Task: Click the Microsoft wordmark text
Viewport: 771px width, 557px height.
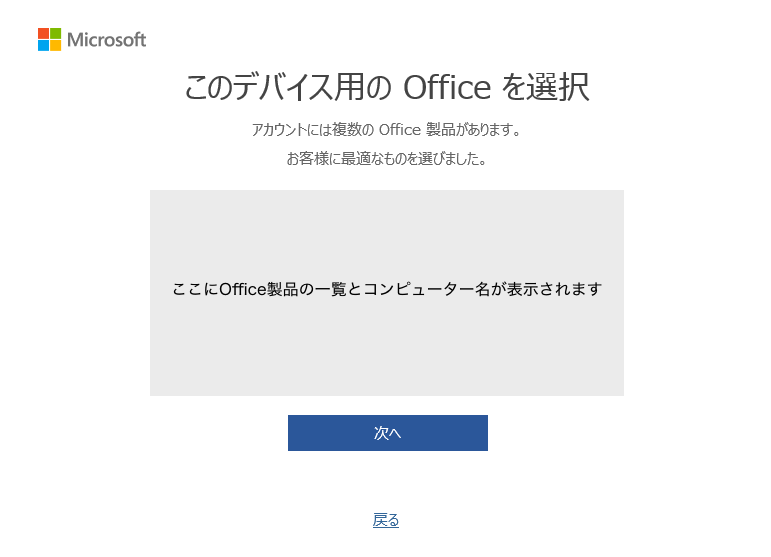Action: click(x=107, y=40)
